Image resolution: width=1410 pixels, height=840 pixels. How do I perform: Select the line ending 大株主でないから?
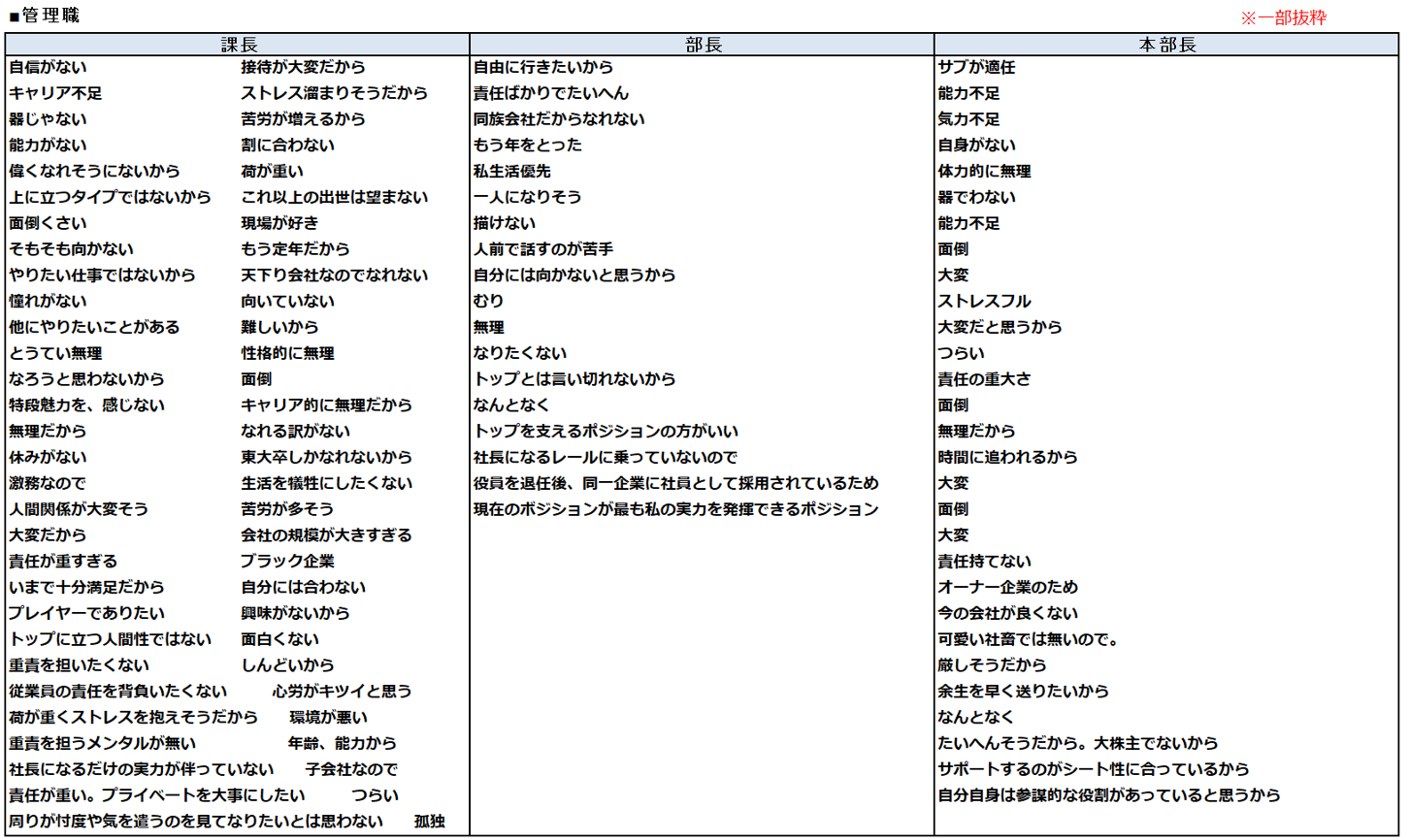click(1077, 743)
